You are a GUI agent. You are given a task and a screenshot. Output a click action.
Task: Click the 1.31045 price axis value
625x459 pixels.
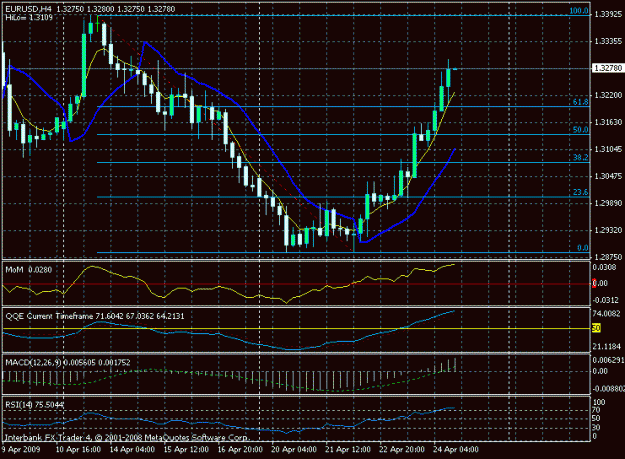coord(608,149)
